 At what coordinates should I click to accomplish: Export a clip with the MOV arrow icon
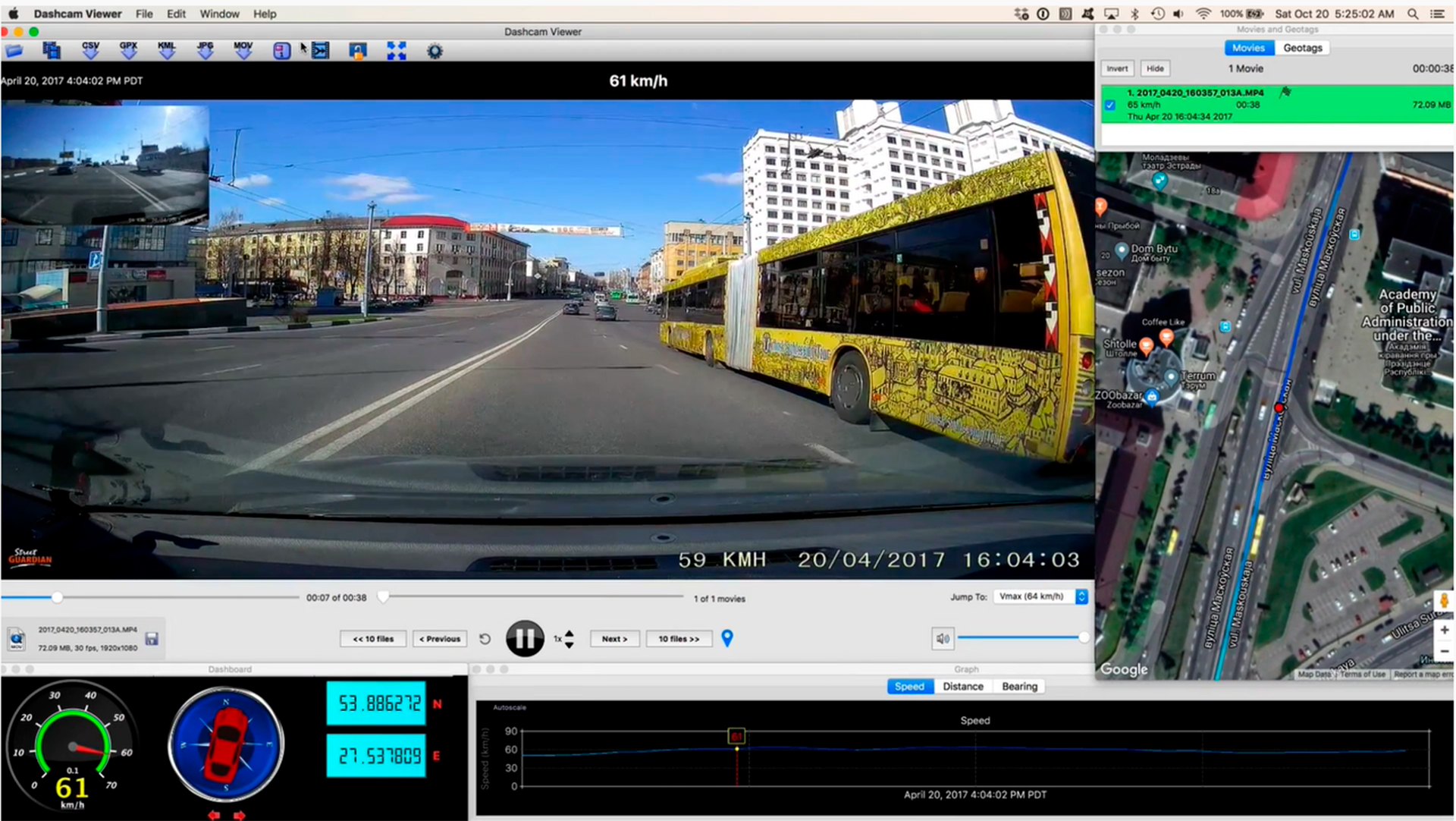(243, 50)
